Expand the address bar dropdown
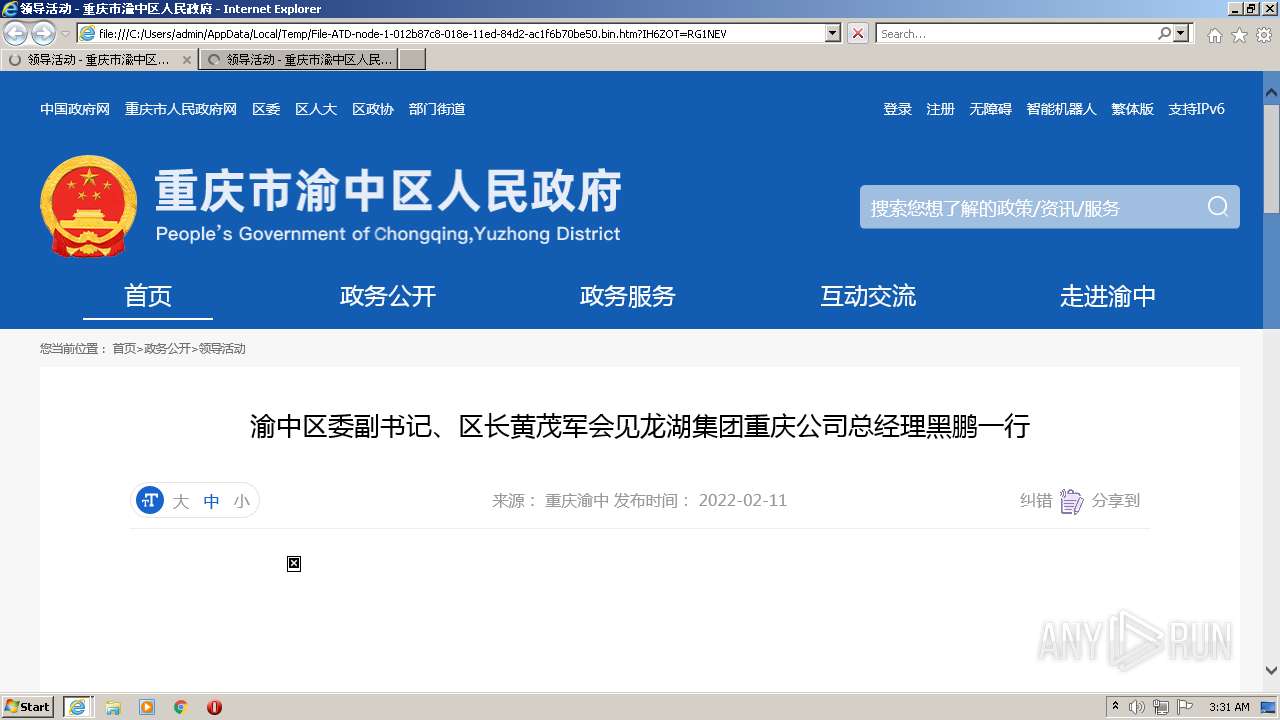The image size is (1280, 720). [x=832, y=33]
